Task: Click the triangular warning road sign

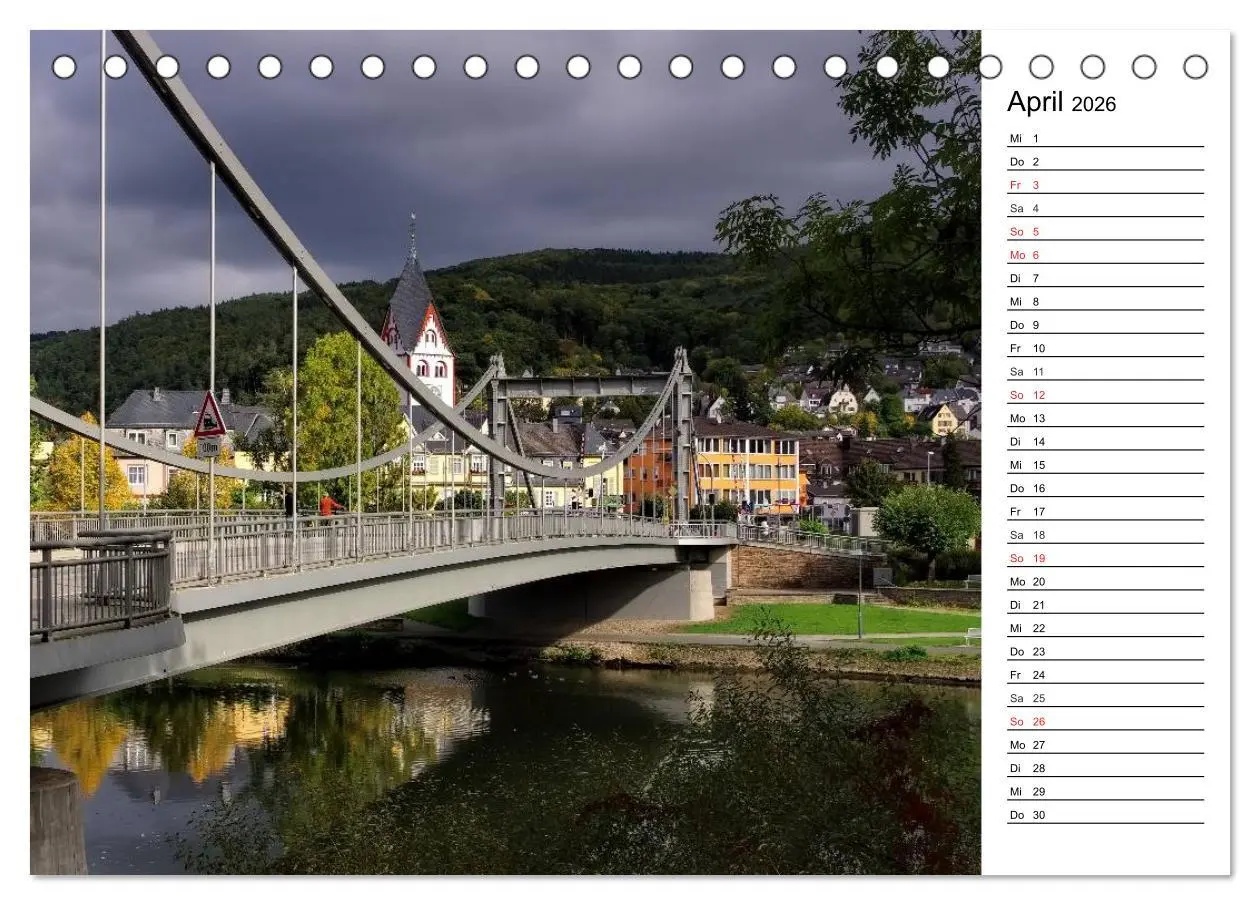Action: pos(209,415)
